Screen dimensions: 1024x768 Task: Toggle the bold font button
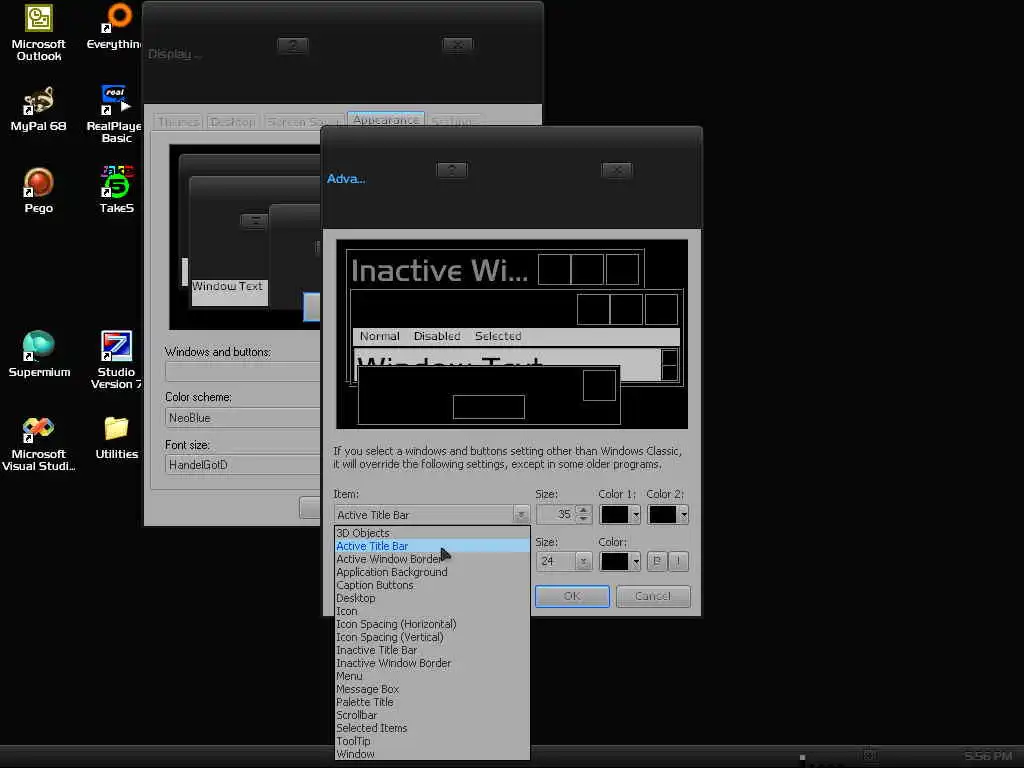click(657, 562)
